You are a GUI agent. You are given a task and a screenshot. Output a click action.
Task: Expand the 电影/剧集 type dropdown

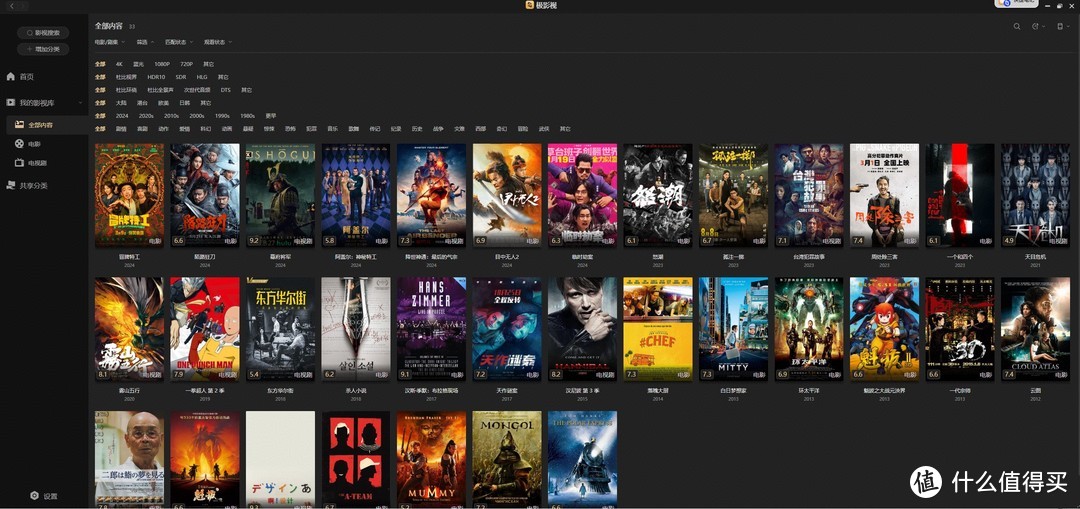110,42
